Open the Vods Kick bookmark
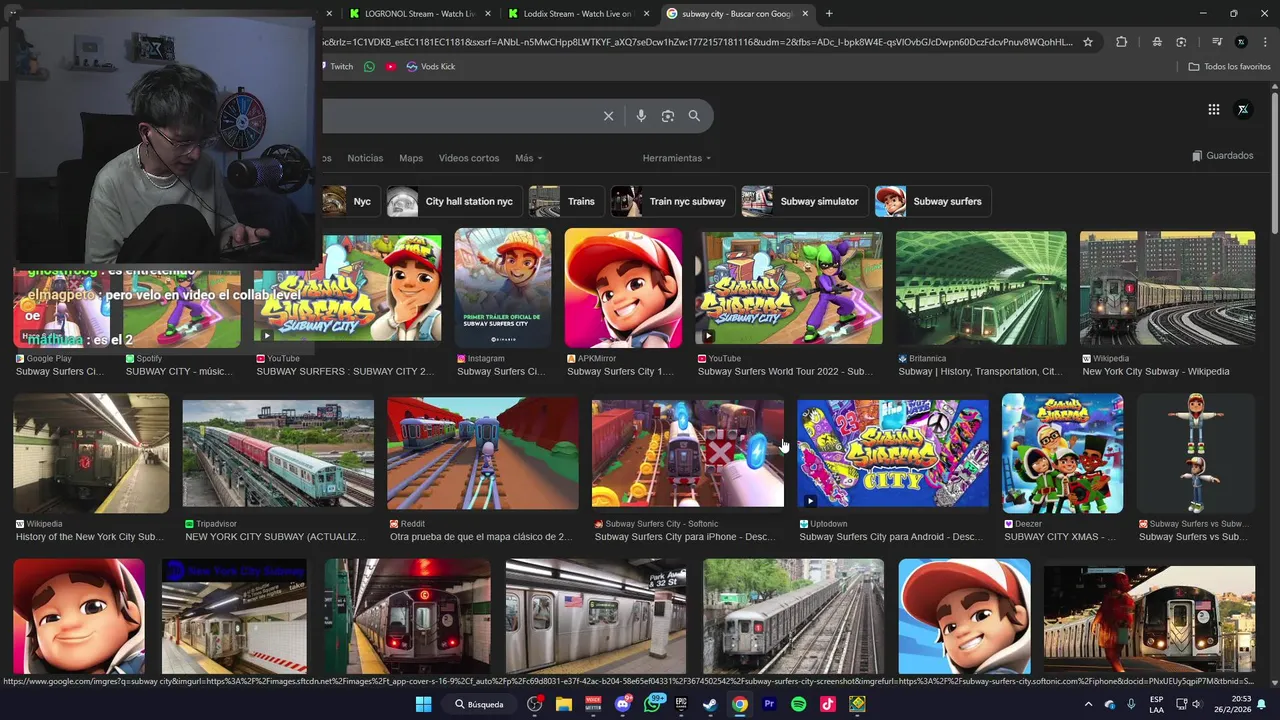 tap(430, 67)
